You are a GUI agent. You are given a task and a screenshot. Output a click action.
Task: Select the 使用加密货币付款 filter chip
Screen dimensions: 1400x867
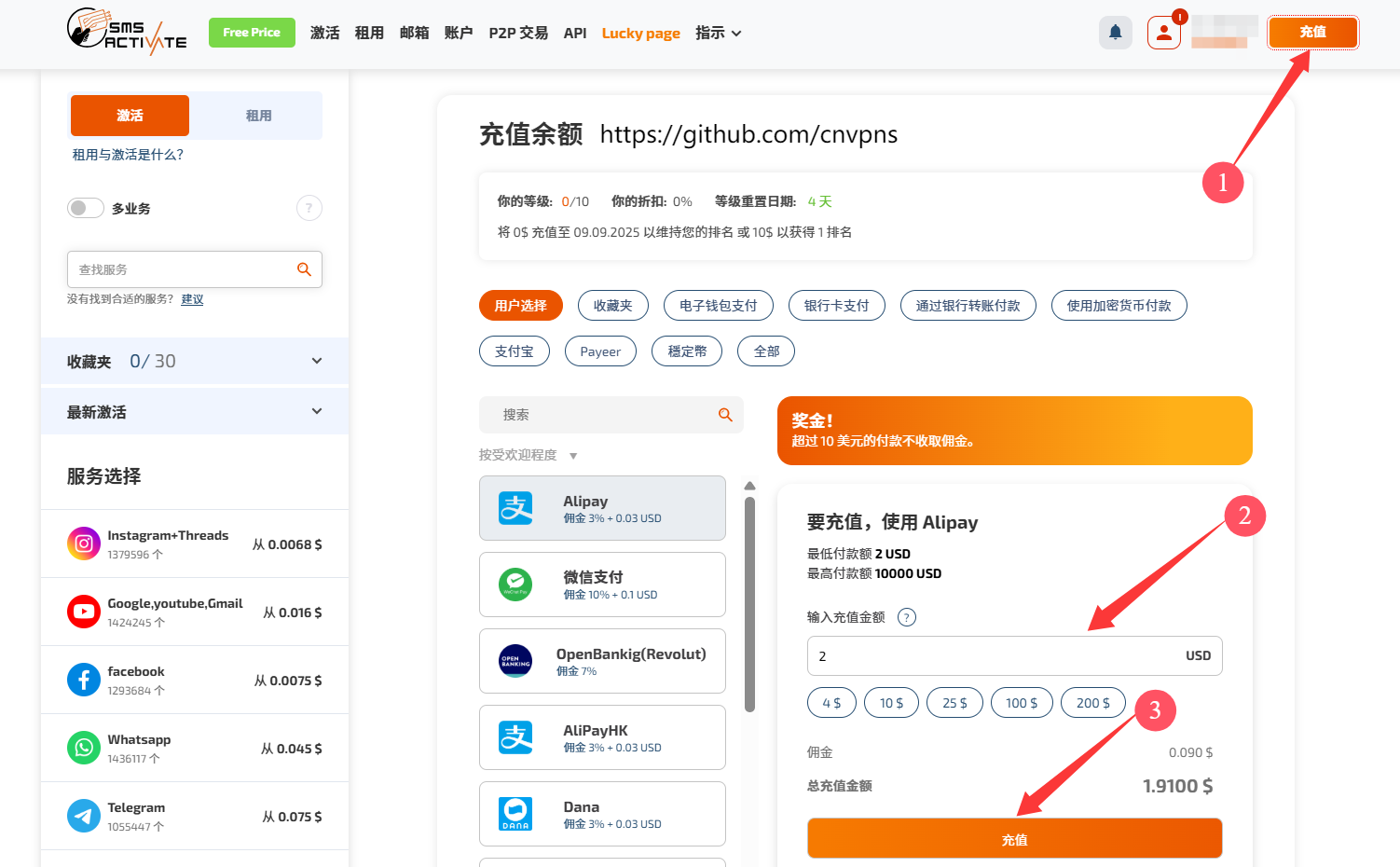pos(1119,305)
